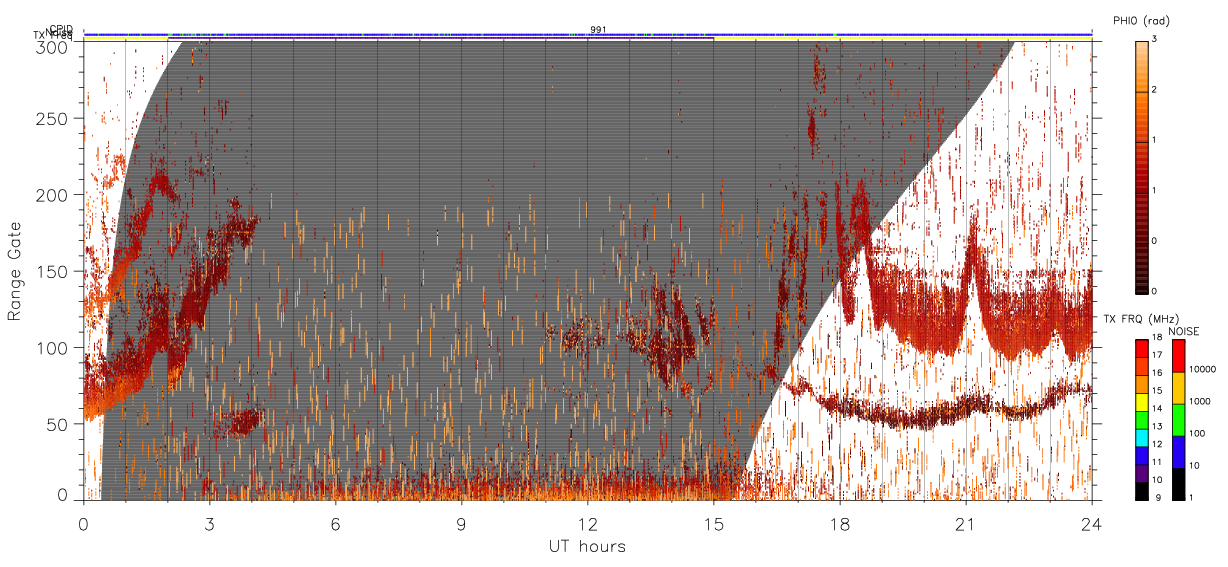Click the x-axis tick label '15'
1228x567 pixels.
tap(713, 523)
